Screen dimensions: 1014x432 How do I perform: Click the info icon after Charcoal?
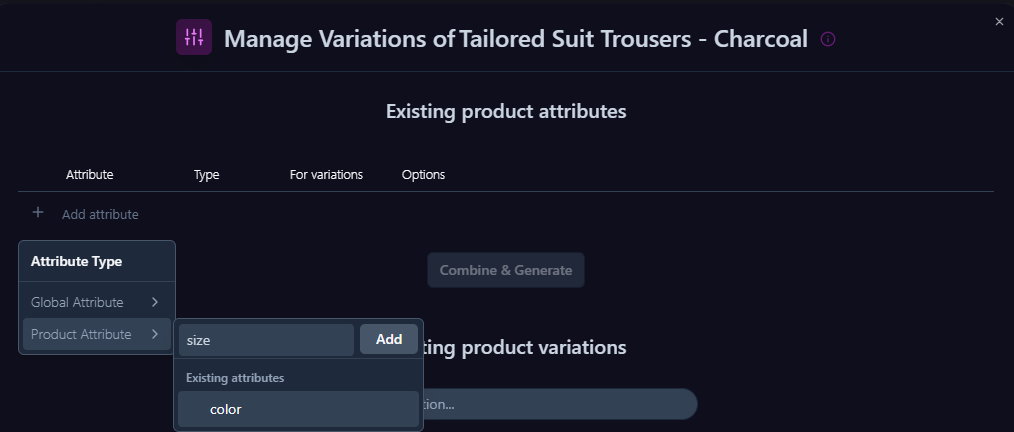[x=828, y=39]
